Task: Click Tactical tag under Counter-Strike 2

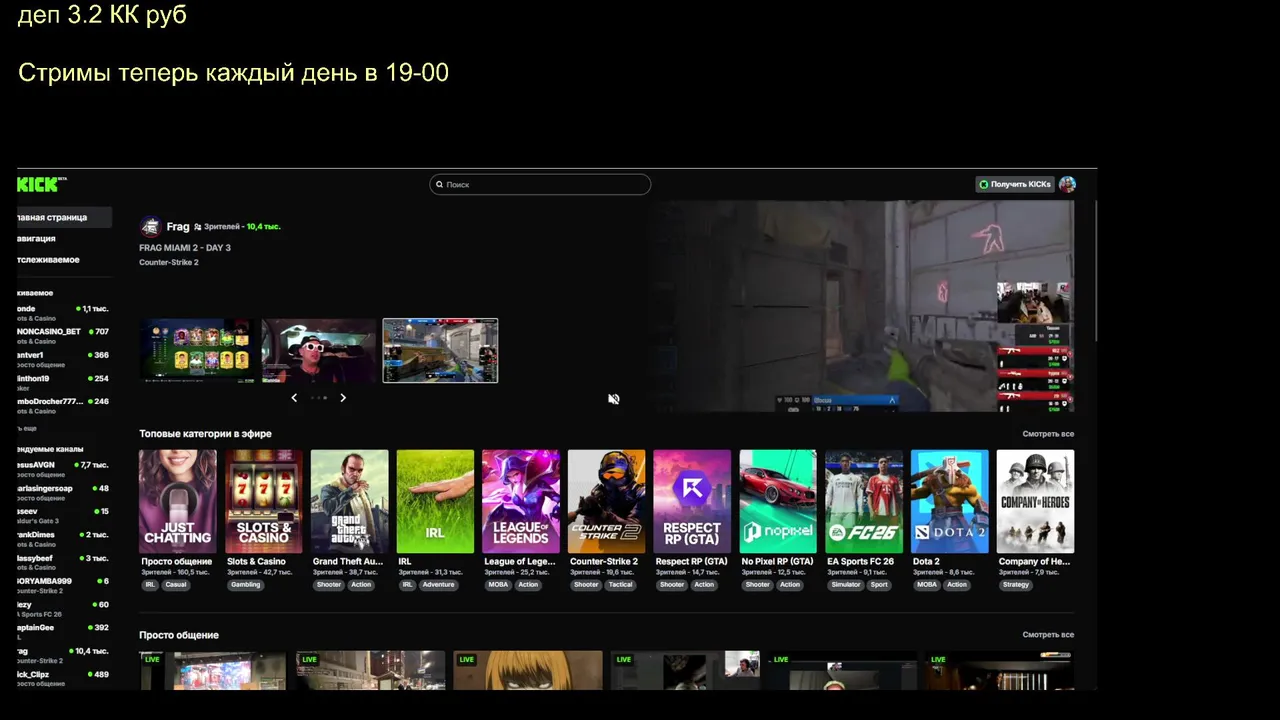Action: [621, 585]
